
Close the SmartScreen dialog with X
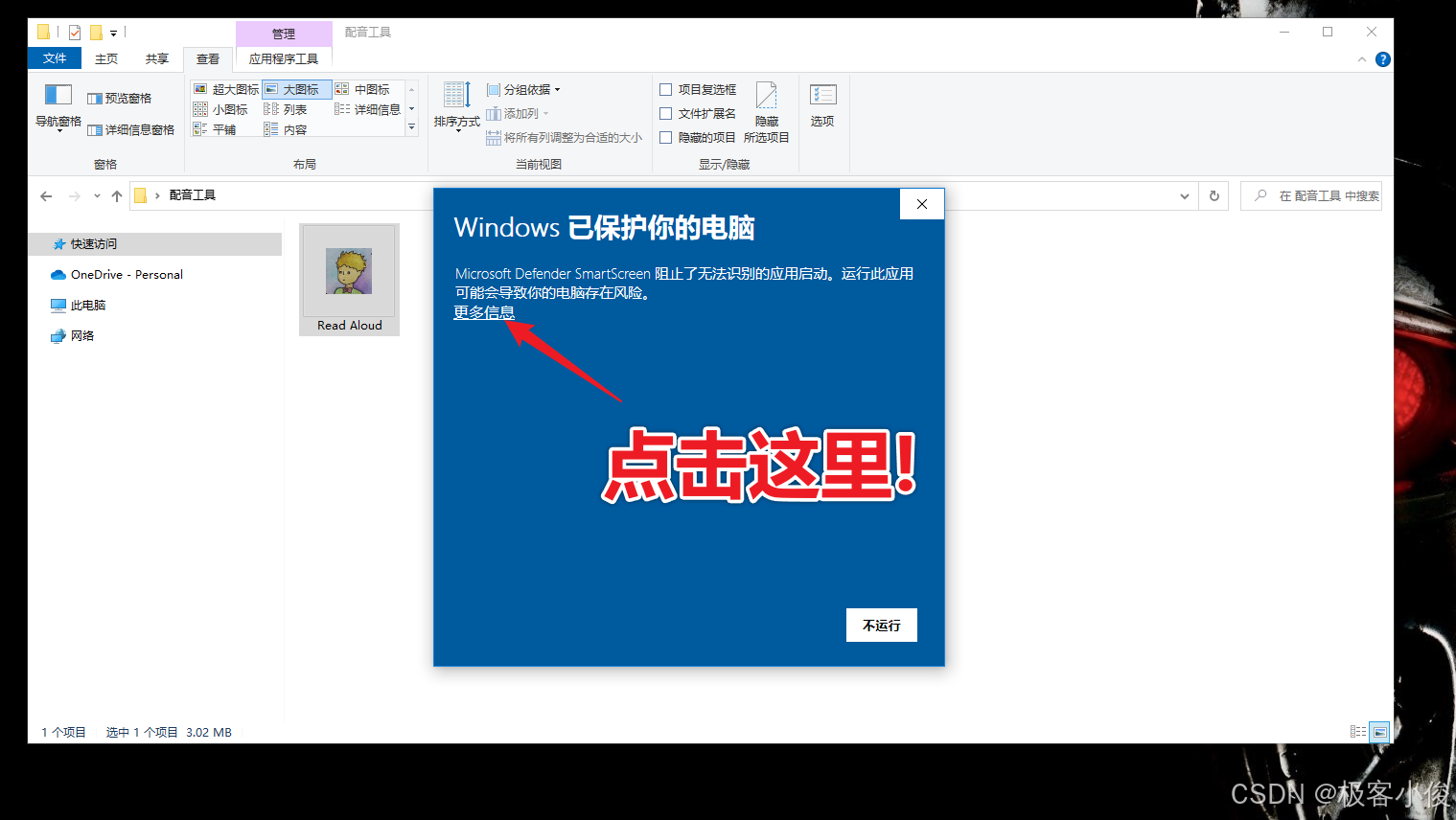(922, 204)
